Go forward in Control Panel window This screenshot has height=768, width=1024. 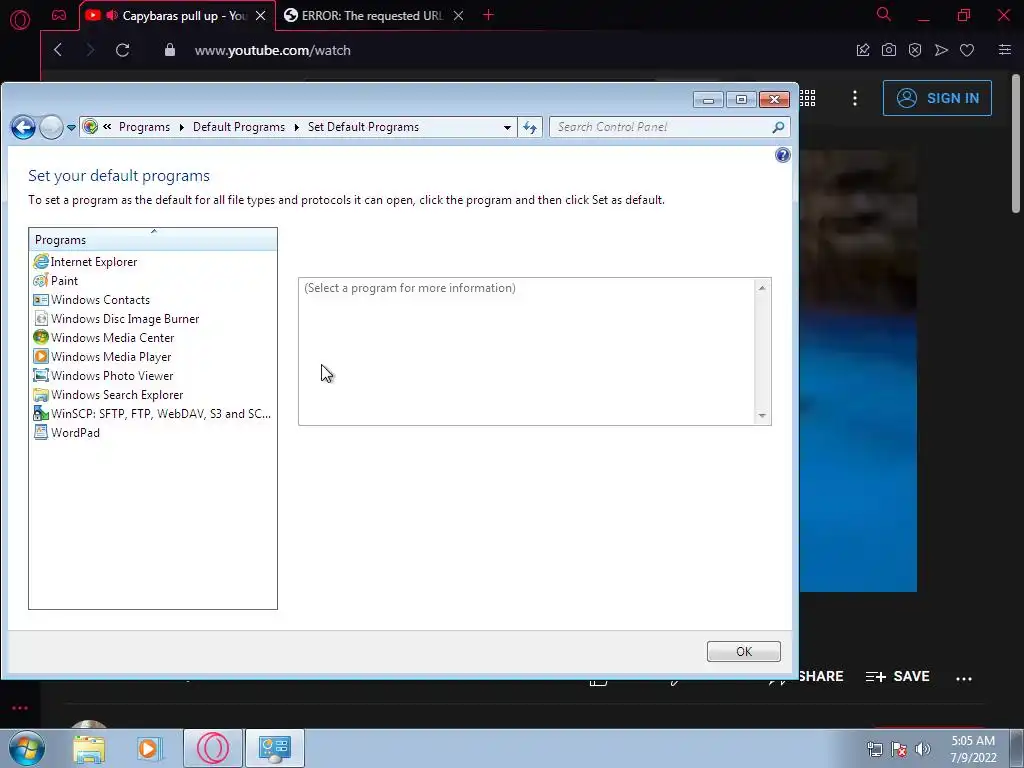tap(51, 127)
